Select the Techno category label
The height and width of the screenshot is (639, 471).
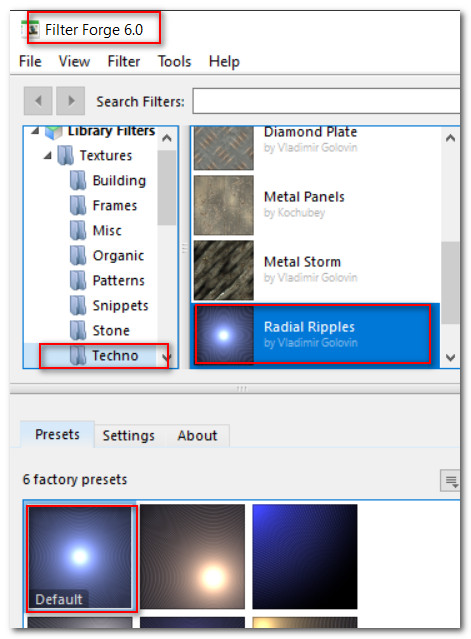(x=115, y=356)
